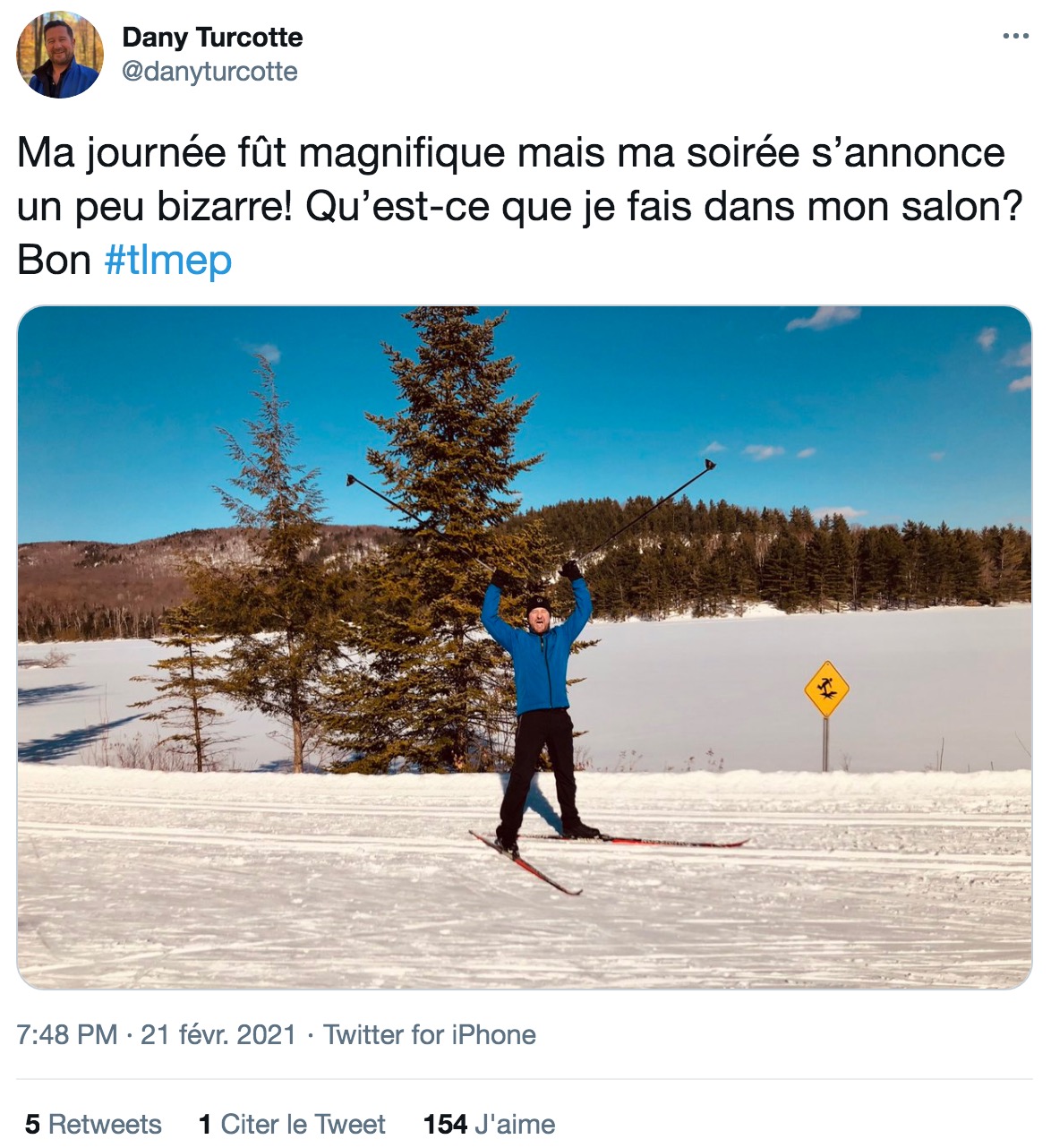Click the yellow diamond sign in the photo
1051x1148 pixels.
[826, 690]
